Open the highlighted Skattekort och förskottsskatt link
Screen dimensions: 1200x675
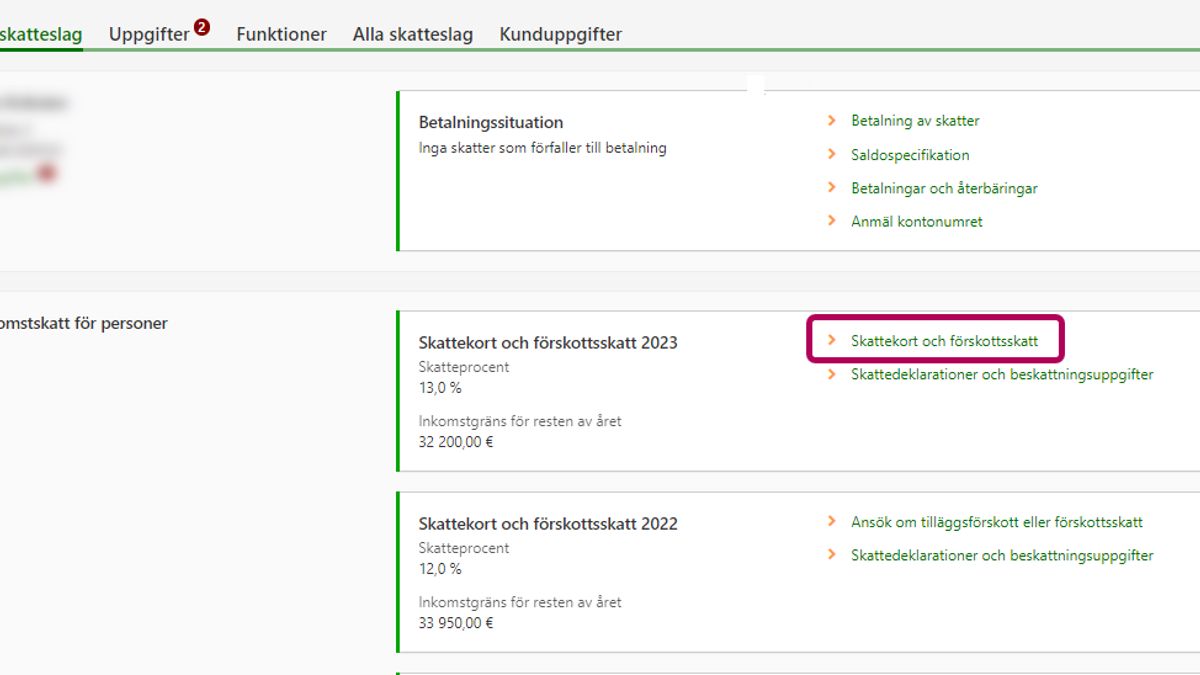944,341
